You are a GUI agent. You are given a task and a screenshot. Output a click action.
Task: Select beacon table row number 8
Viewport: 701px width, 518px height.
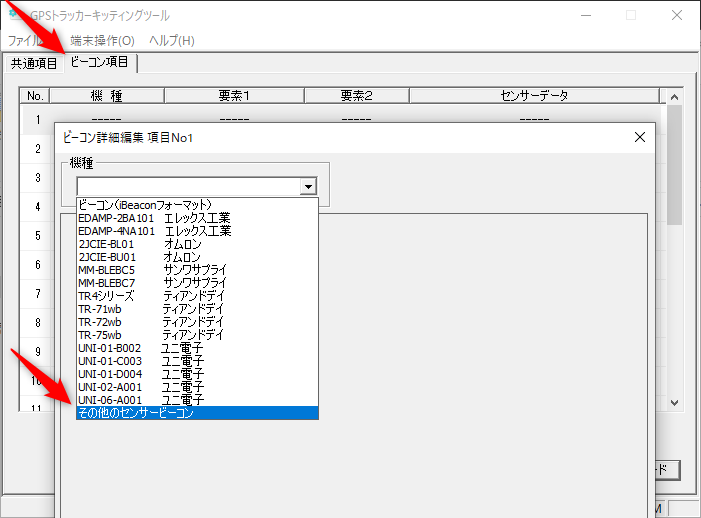[38, 323]
